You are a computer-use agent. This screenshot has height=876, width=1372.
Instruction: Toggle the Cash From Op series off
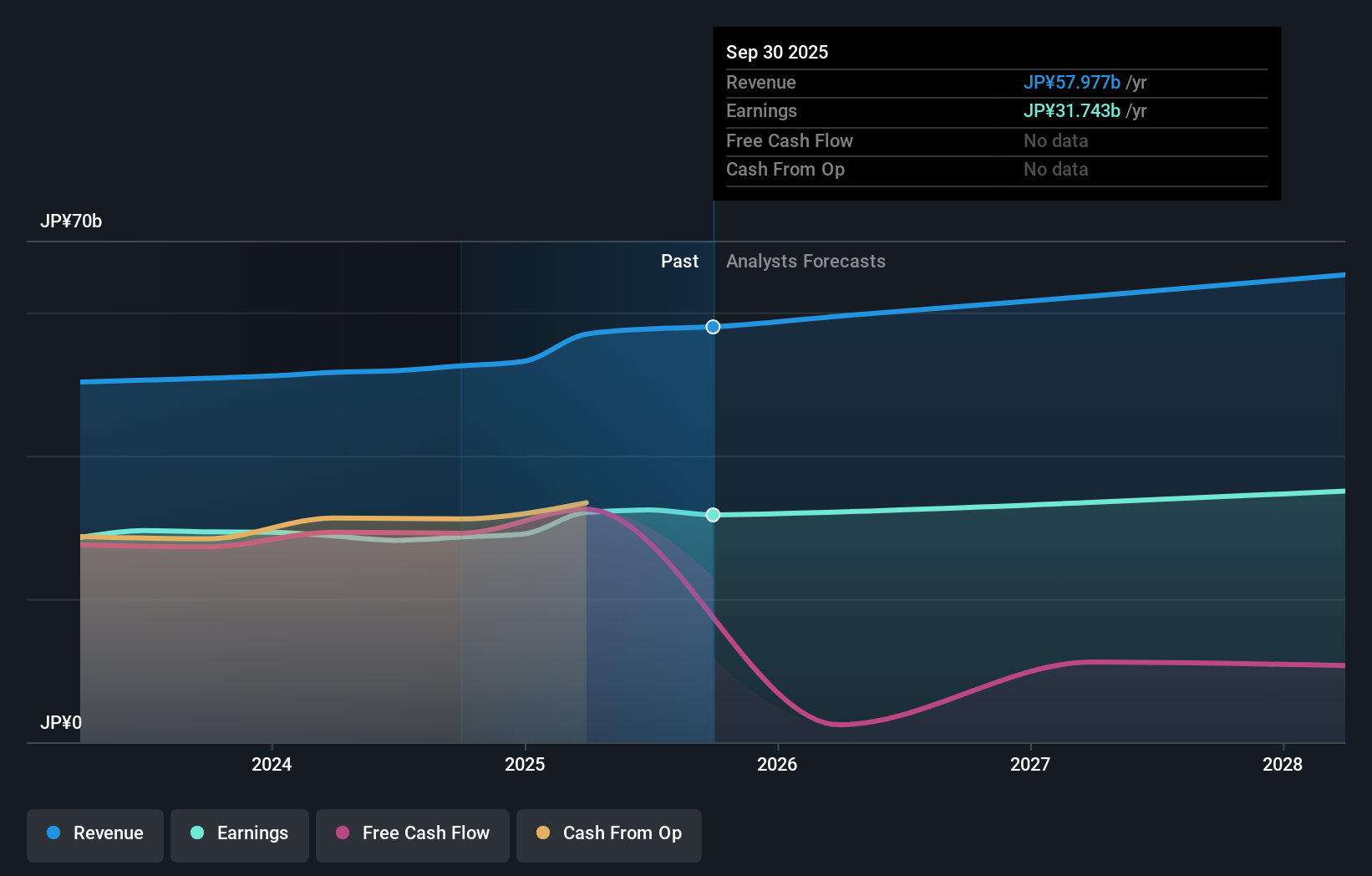click(608, 833)
